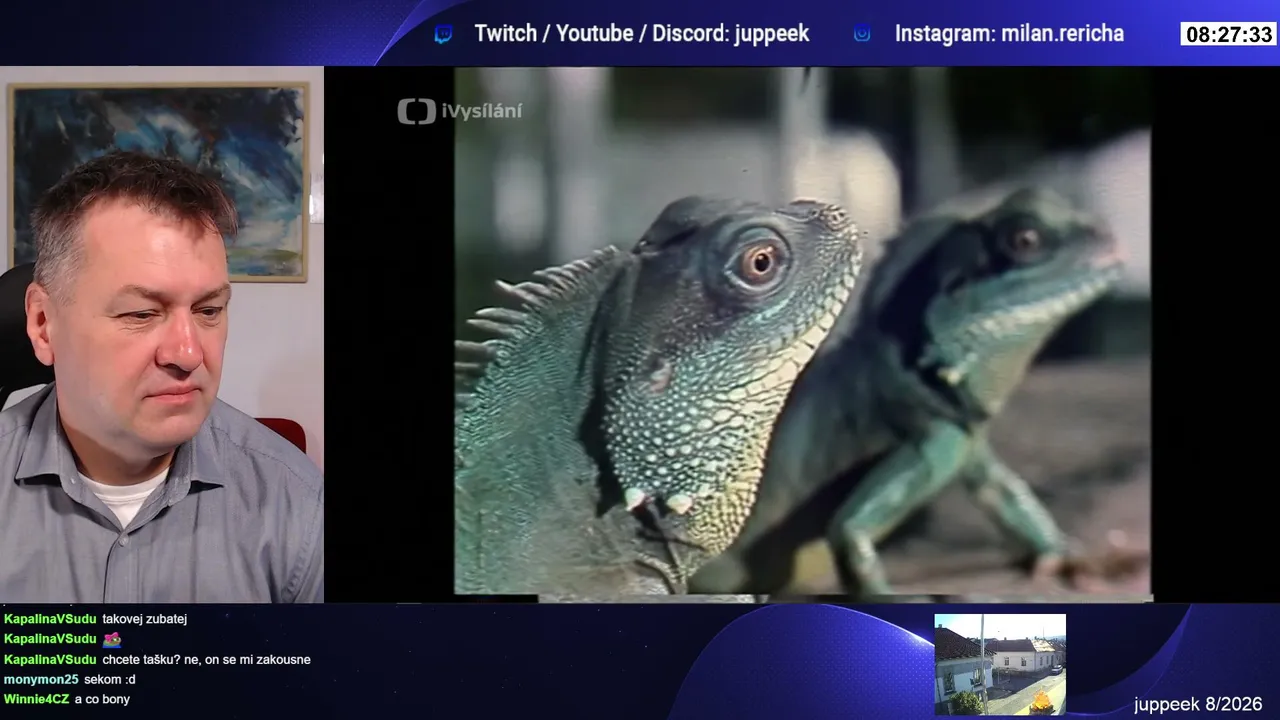Screen dimensions: 1280x720
Task: Click KapalinaVSudu beside "takovej zubatej"
Action: tap(50, 619)
